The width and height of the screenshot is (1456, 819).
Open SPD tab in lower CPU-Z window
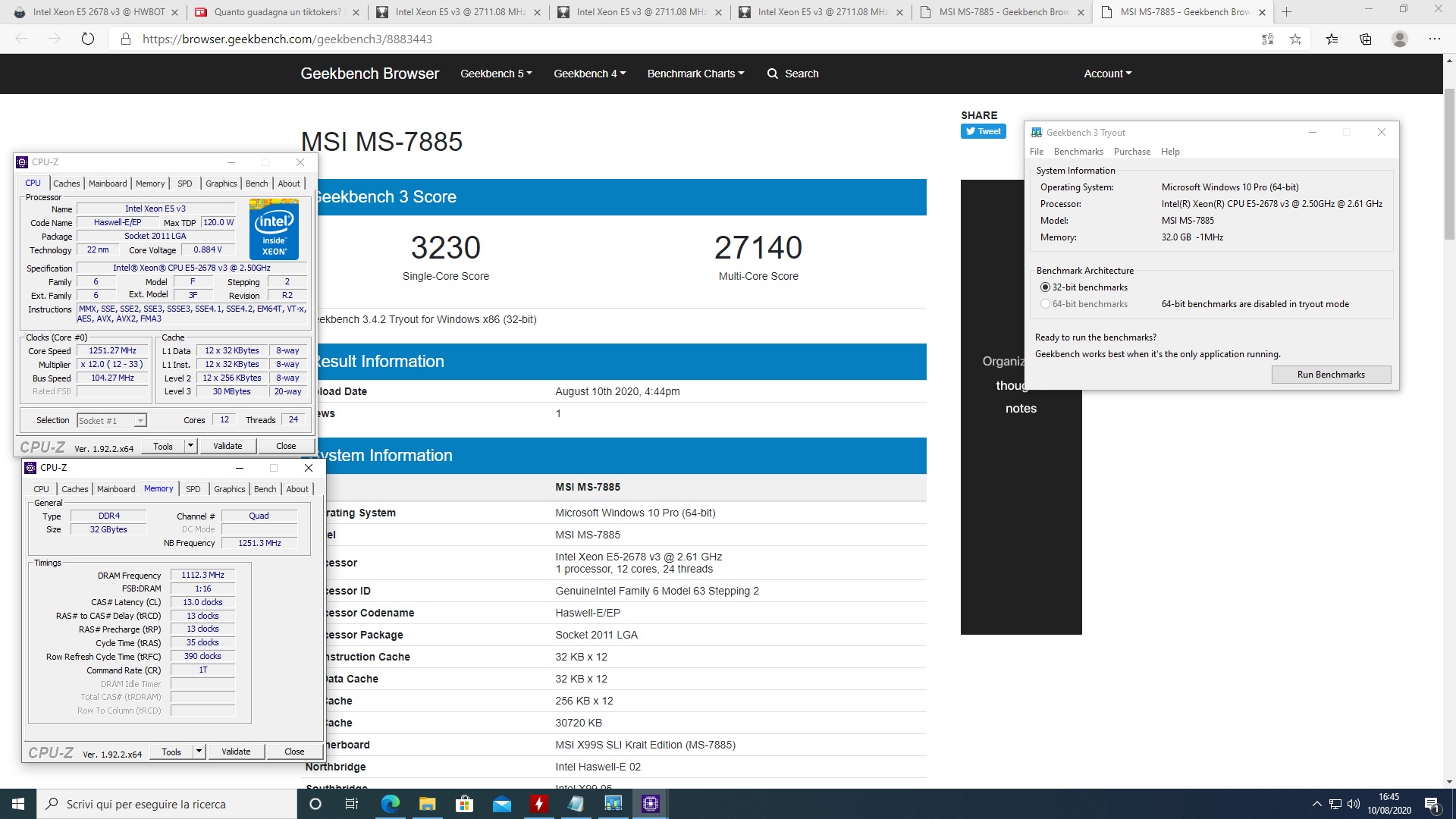pos(193,489)
